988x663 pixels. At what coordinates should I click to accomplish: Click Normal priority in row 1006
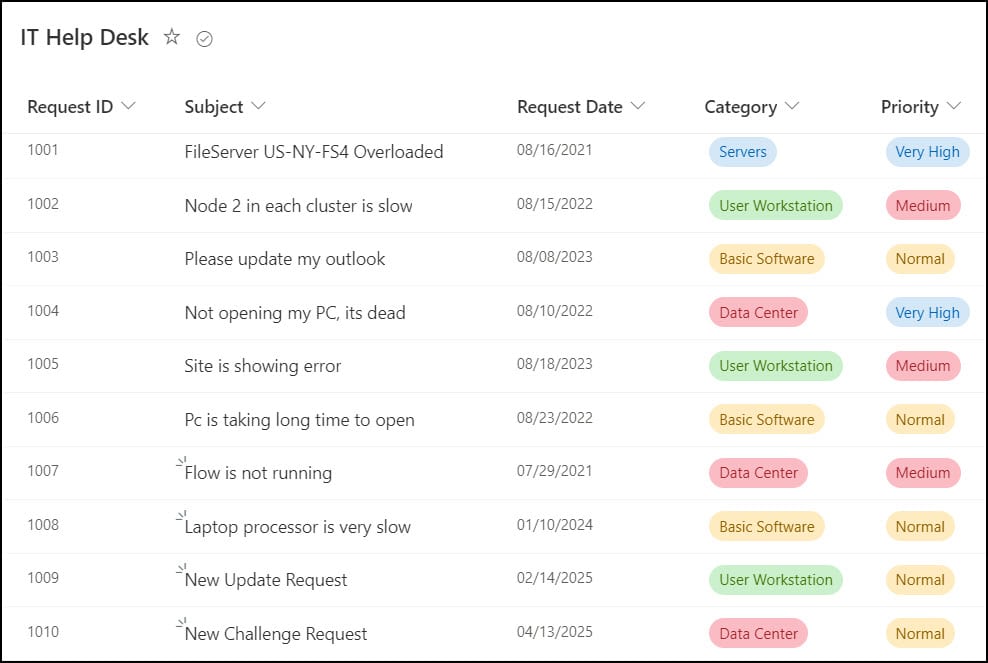(920, 420)
